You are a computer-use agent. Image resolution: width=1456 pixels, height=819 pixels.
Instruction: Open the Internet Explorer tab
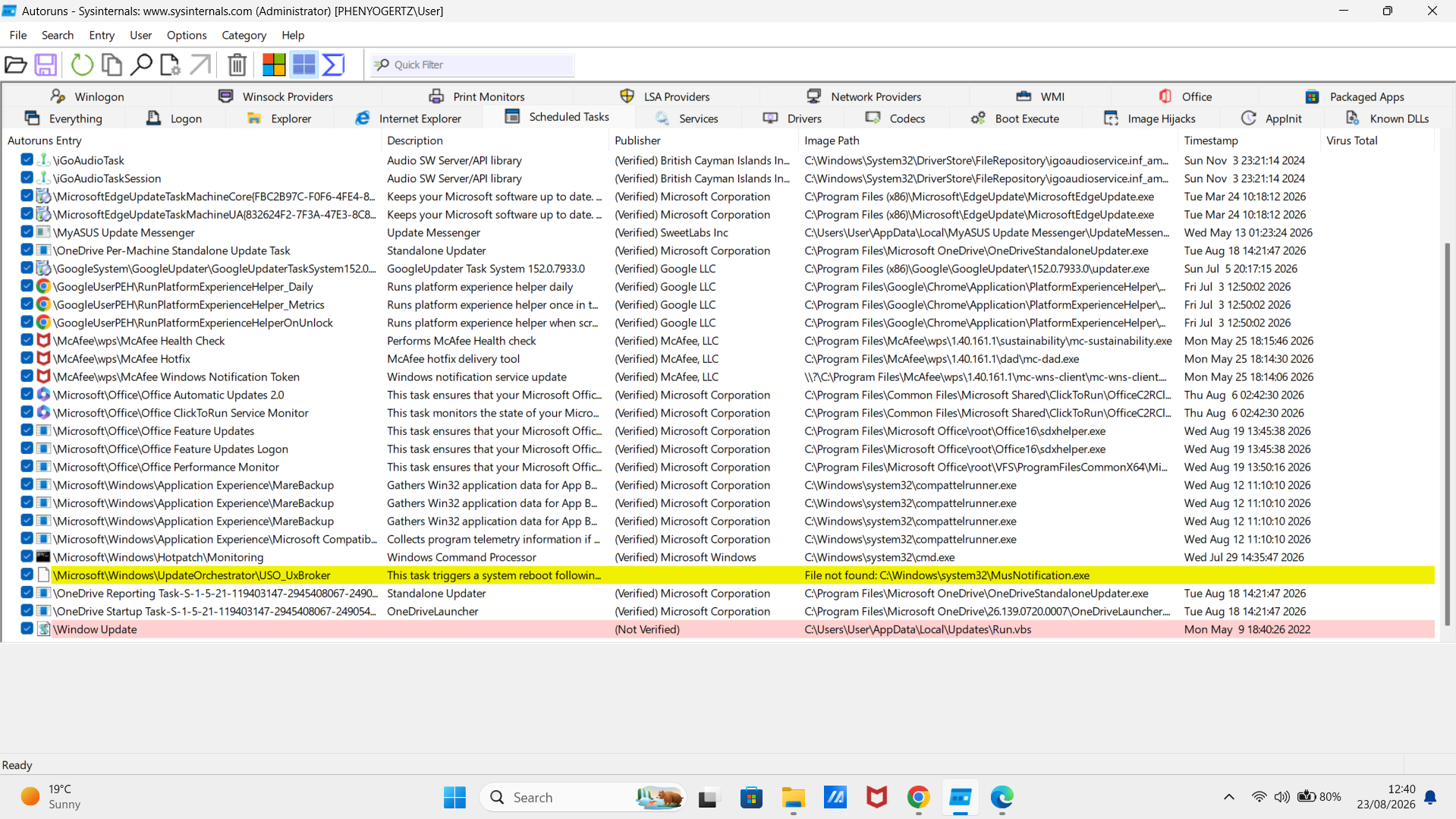pos(408,118)
